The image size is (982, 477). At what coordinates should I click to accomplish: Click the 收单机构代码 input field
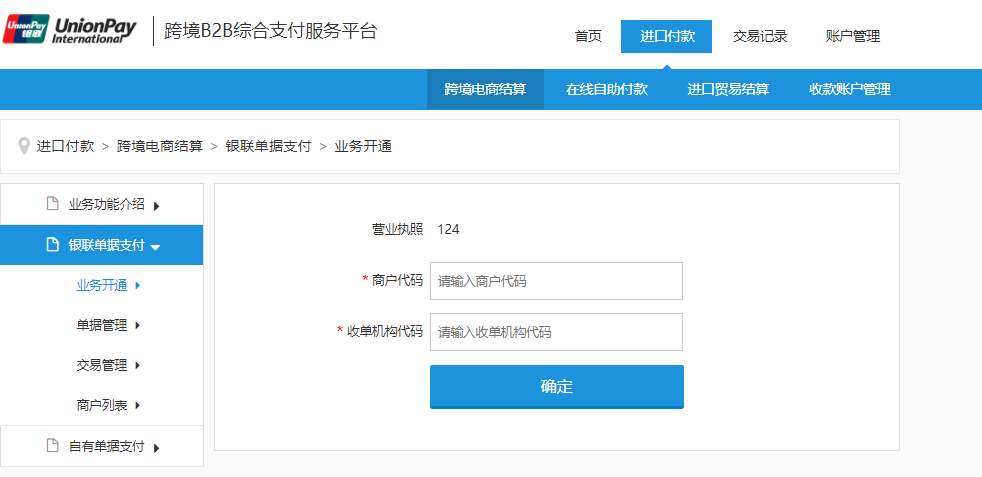click(556, 332)
